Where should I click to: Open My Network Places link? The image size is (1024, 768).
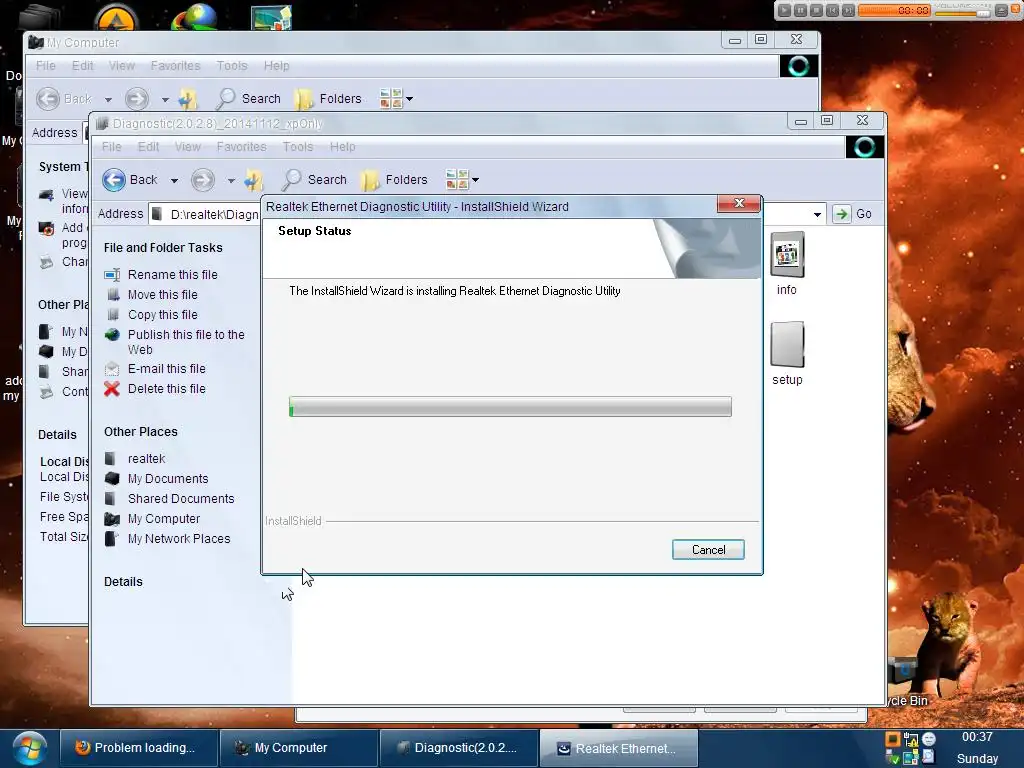pyautogui.click(x=179, y=539)
